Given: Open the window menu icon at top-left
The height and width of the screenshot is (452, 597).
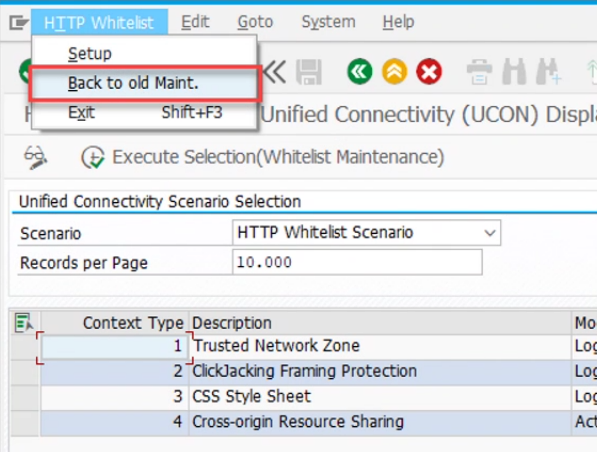Looking at the screenshot, I should coord(18,22).
